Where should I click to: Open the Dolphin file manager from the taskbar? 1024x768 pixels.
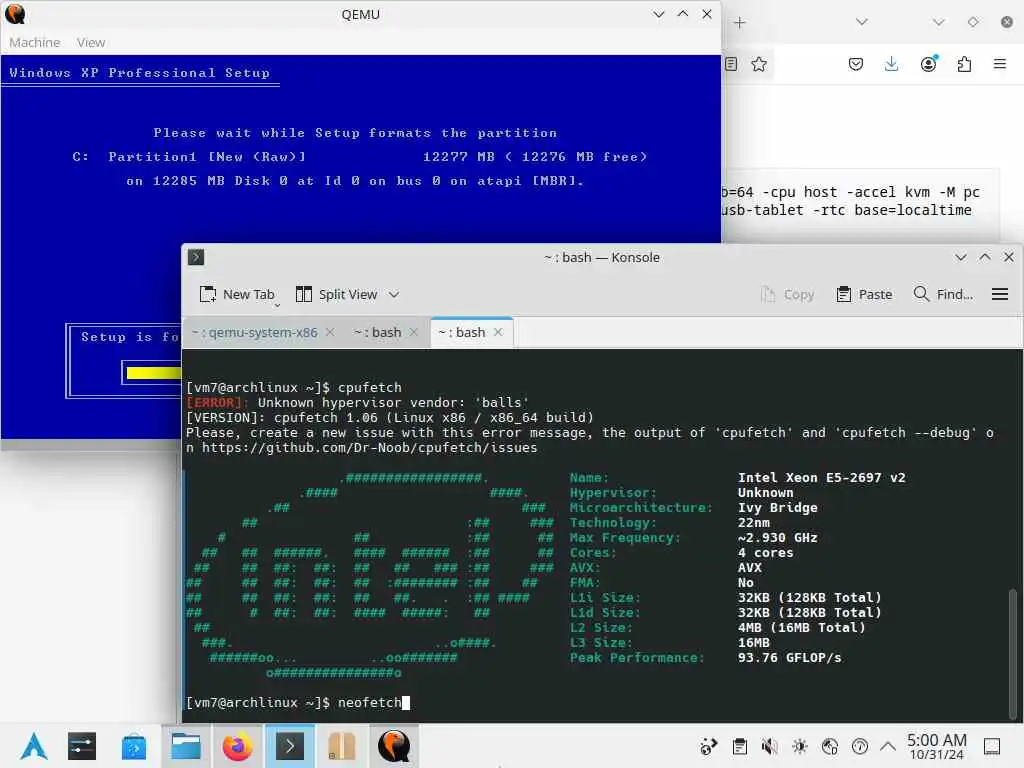coord(185,746)
